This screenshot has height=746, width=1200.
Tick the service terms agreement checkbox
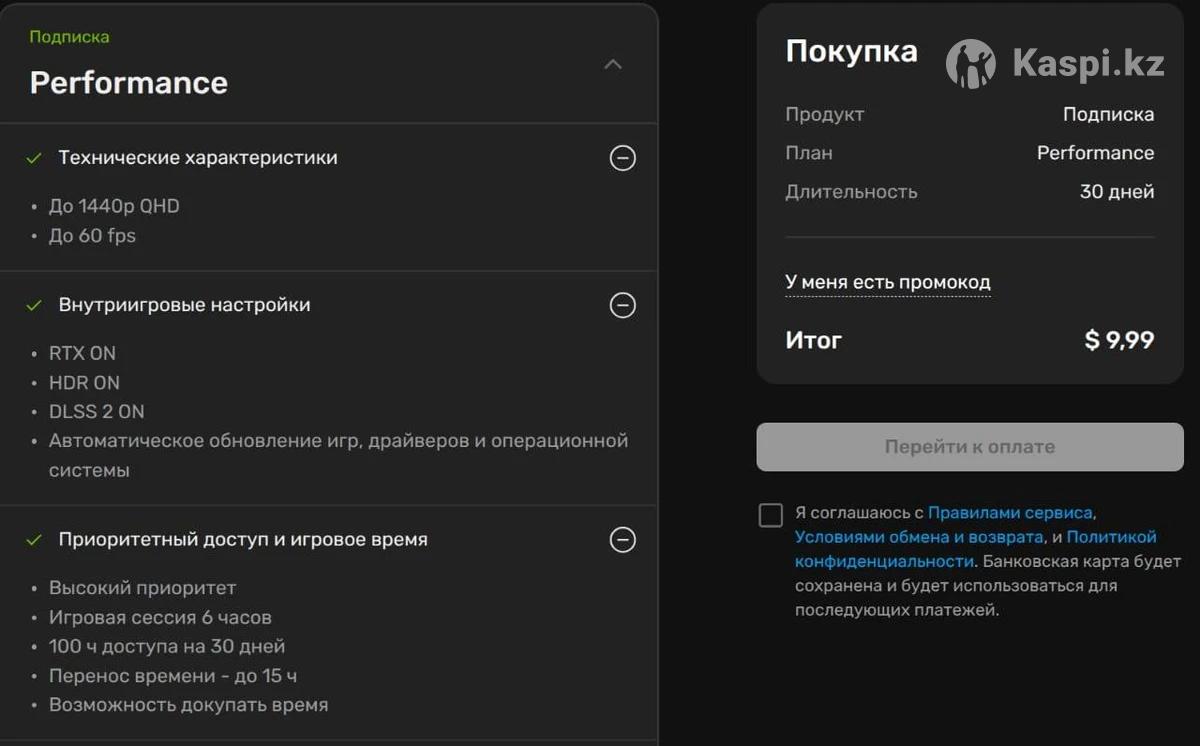coord(770,515)
